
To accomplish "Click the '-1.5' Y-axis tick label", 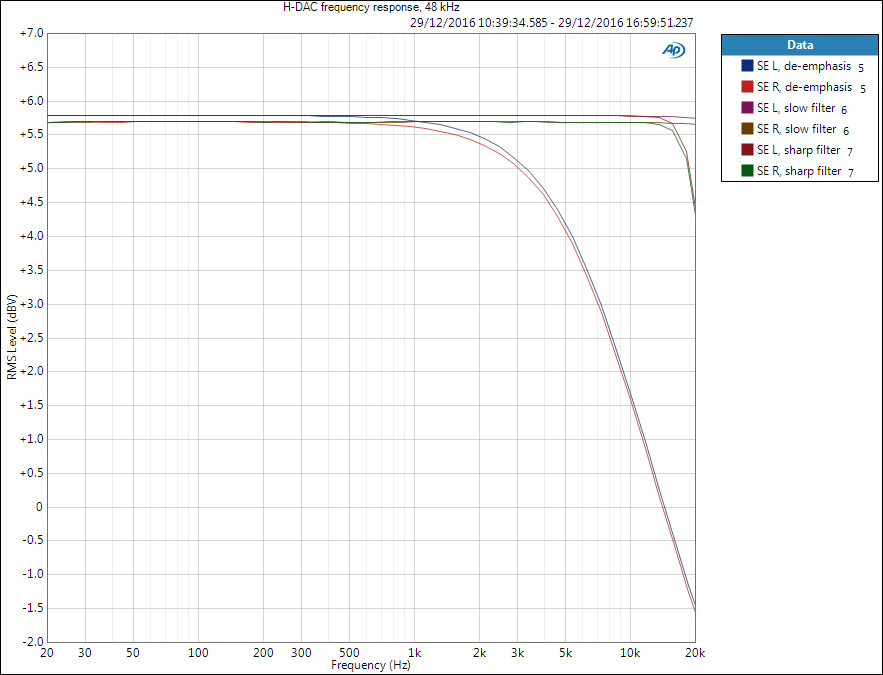I will (32, 608).
